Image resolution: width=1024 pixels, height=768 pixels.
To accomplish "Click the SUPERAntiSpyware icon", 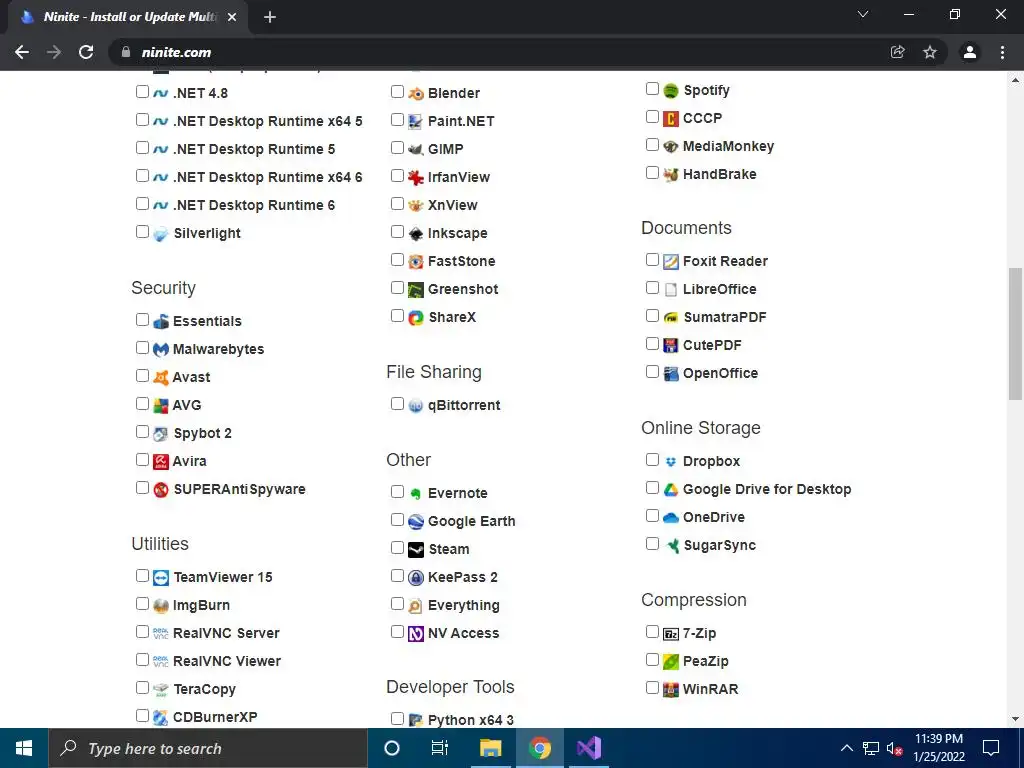I will tap(161, 490).
